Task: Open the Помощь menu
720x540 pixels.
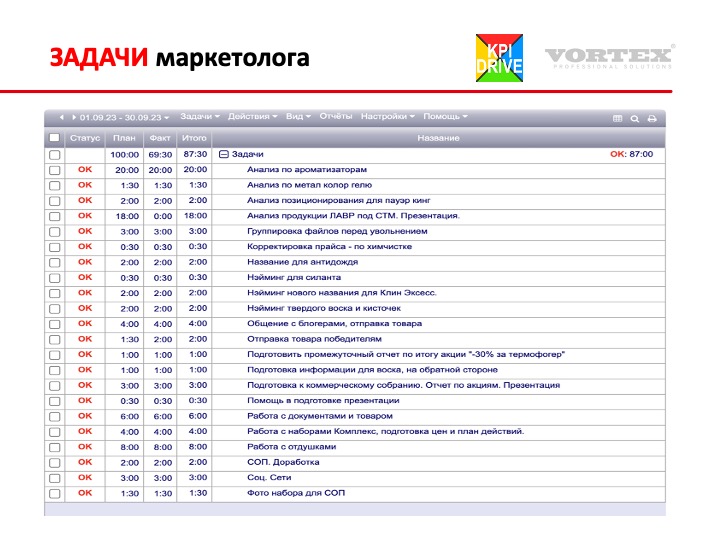Action: tap(445, 117)
